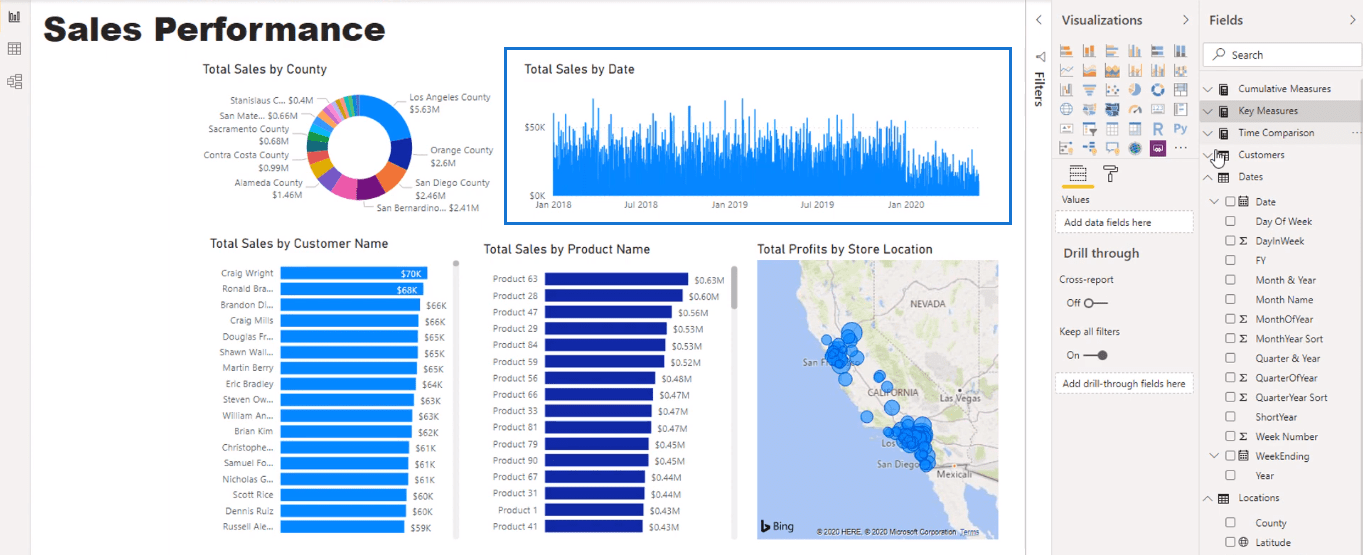Select the Stacked area chart visual
Viewport: 1363px width, 555px height.
1112,70
